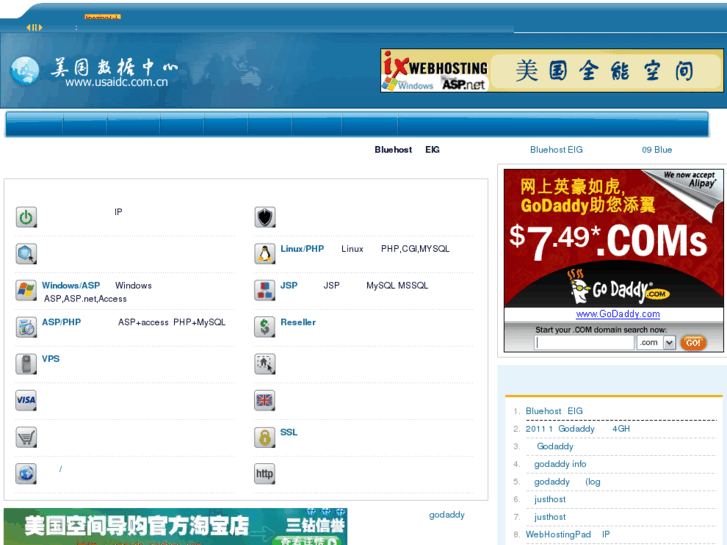Viewport: 727px width, 545px height.
Task: Open the Windows/ASP hosting link
Action: (70, 285)
